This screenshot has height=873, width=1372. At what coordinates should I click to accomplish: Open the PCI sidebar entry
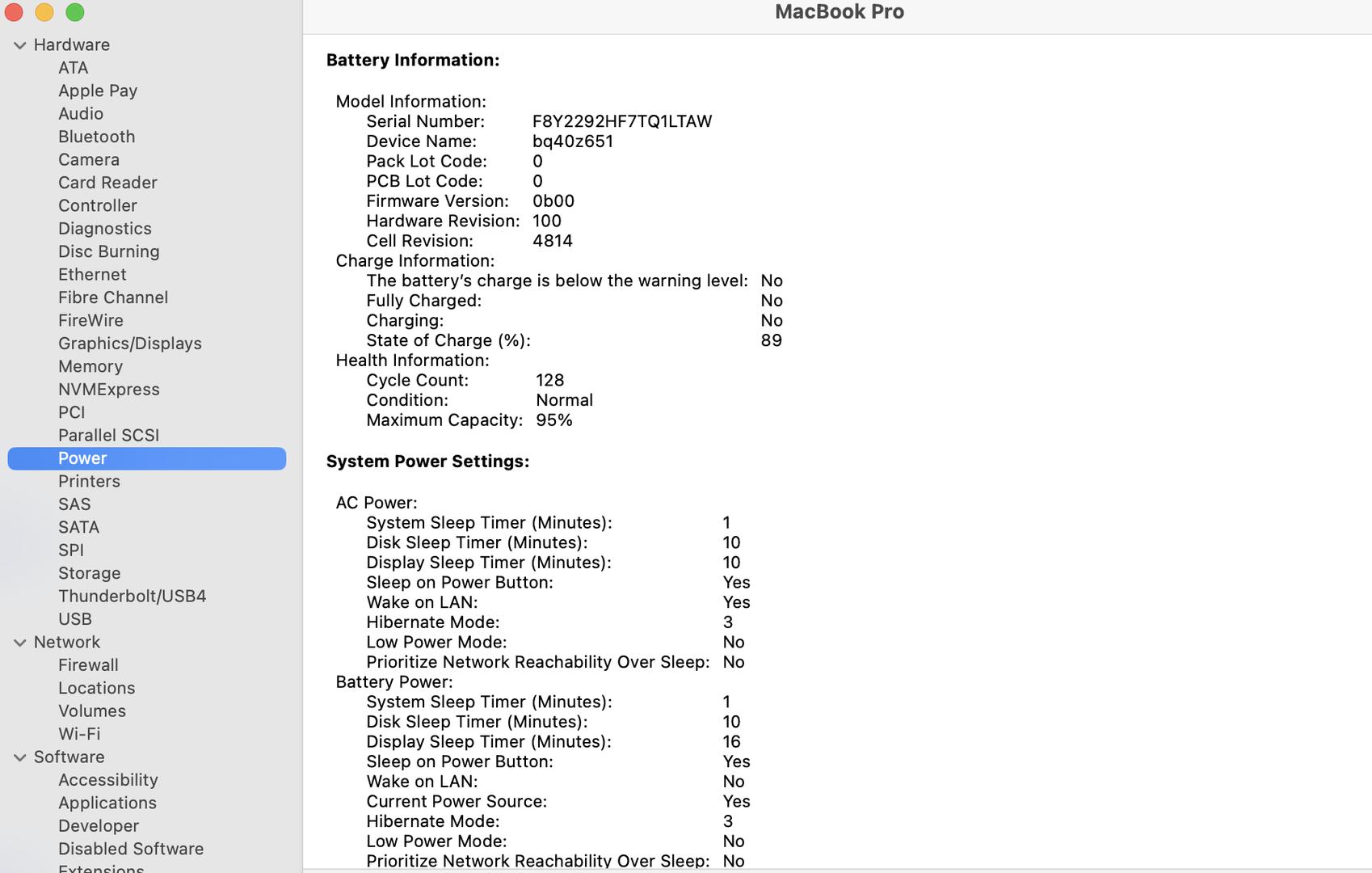[x=72, y=412]
